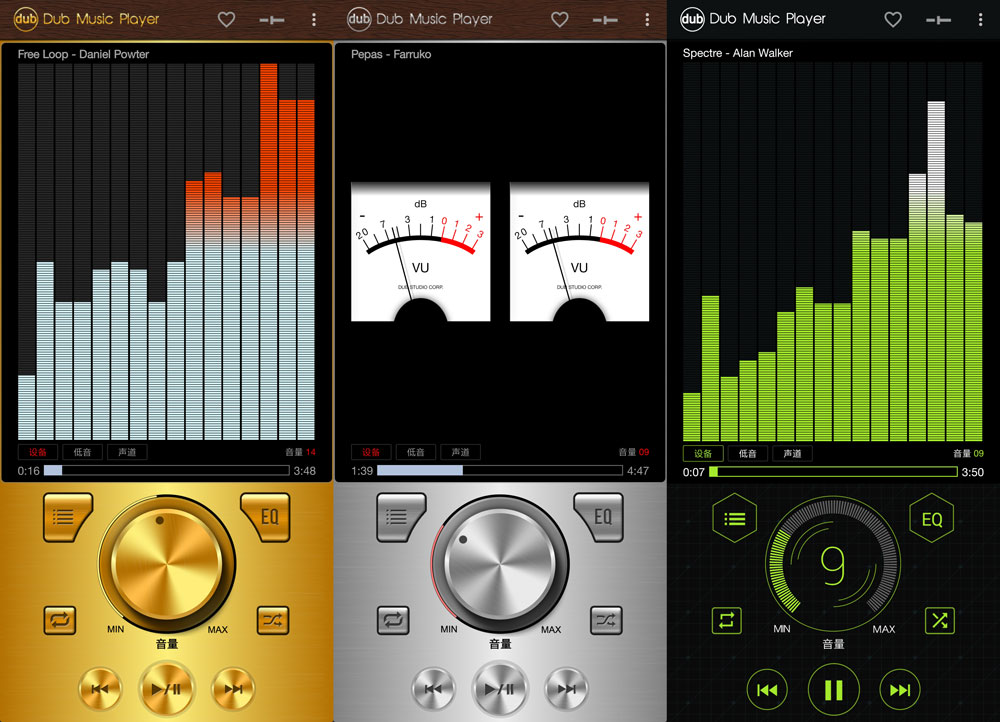Toggle shuffle mode in green player
The width and height of the screenshot is (1000, 722).
(939, 621)
